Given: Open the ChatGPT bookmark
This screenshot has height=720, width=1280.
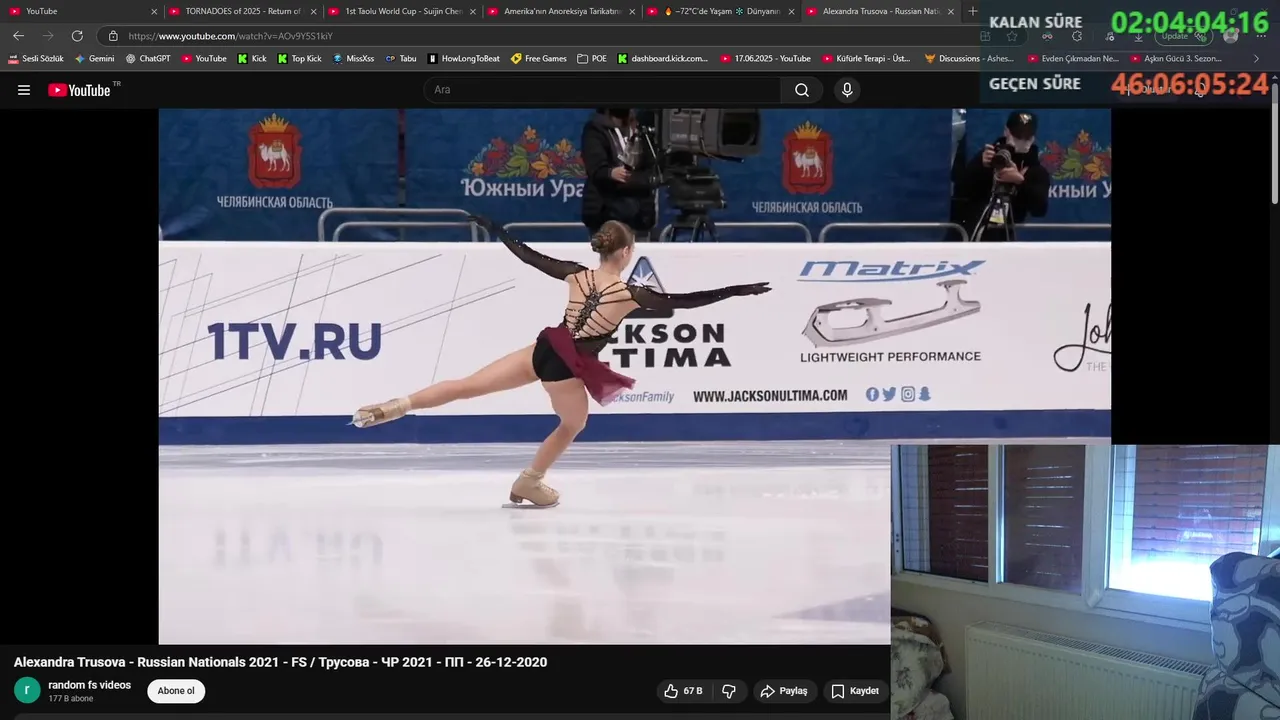Looking at the screenshot, I should tap(148, 58).
